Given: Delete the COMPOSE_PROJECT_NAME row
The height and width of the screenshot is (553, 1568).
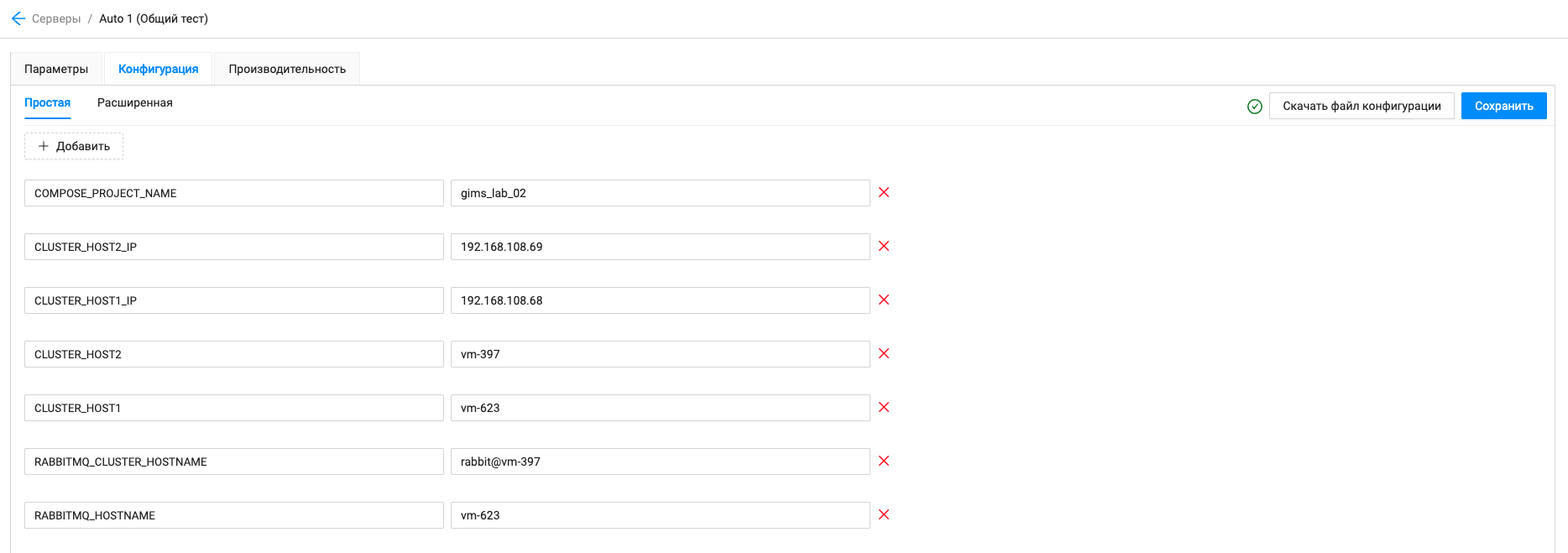Looking at the screenshot, I should 884,193.
